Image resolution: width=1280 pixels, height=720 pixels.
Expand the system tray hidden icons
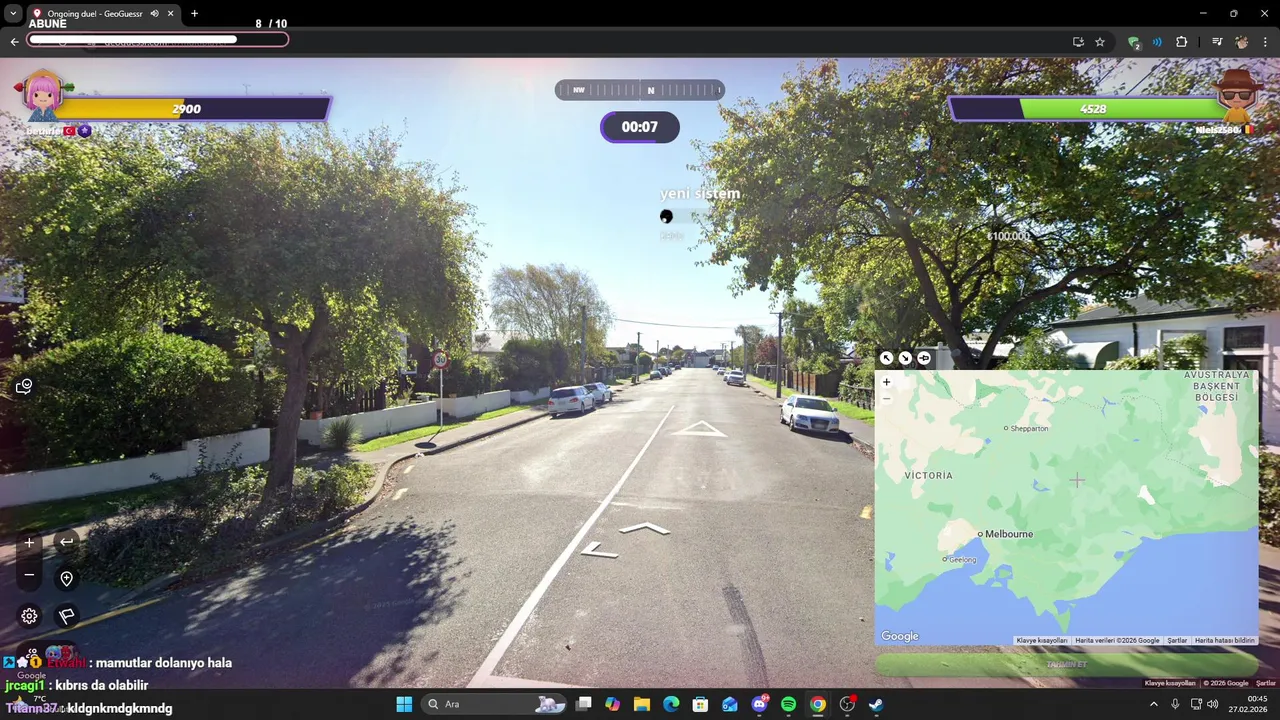pyautogui.click(x=1153, y=704)
